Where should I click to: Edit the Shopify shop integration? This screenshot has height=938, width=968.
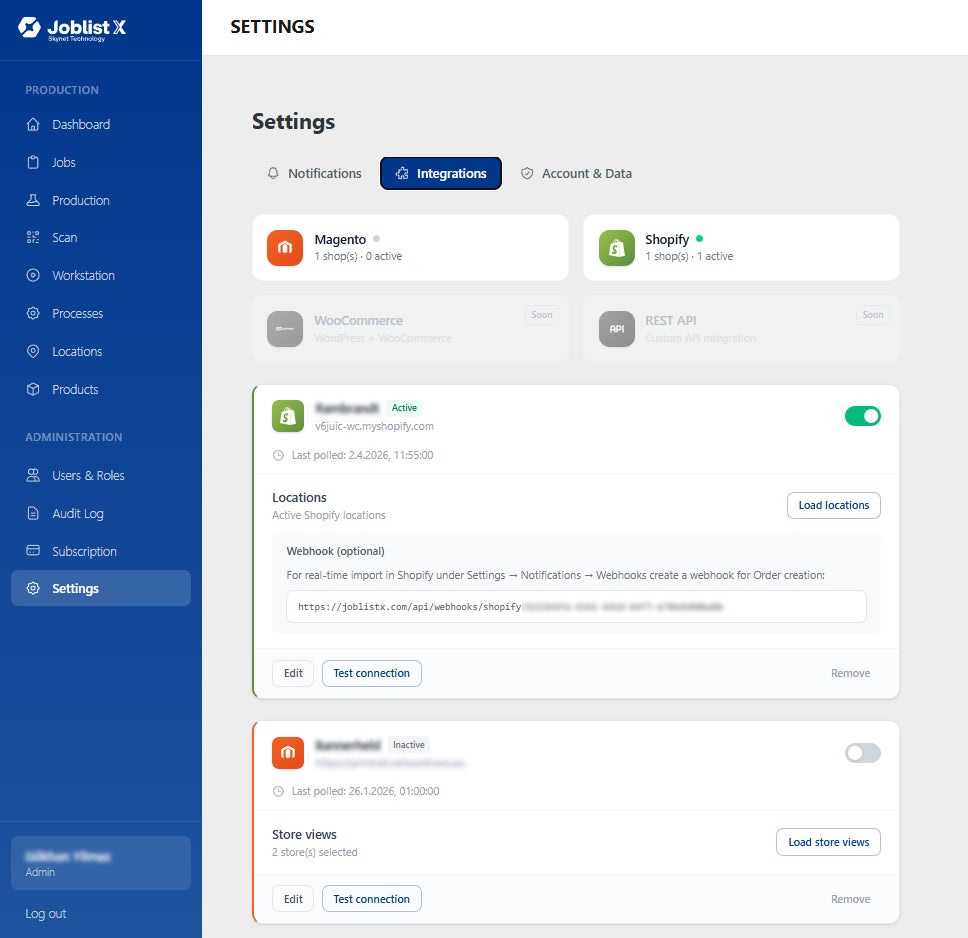[x=293, y=673]
